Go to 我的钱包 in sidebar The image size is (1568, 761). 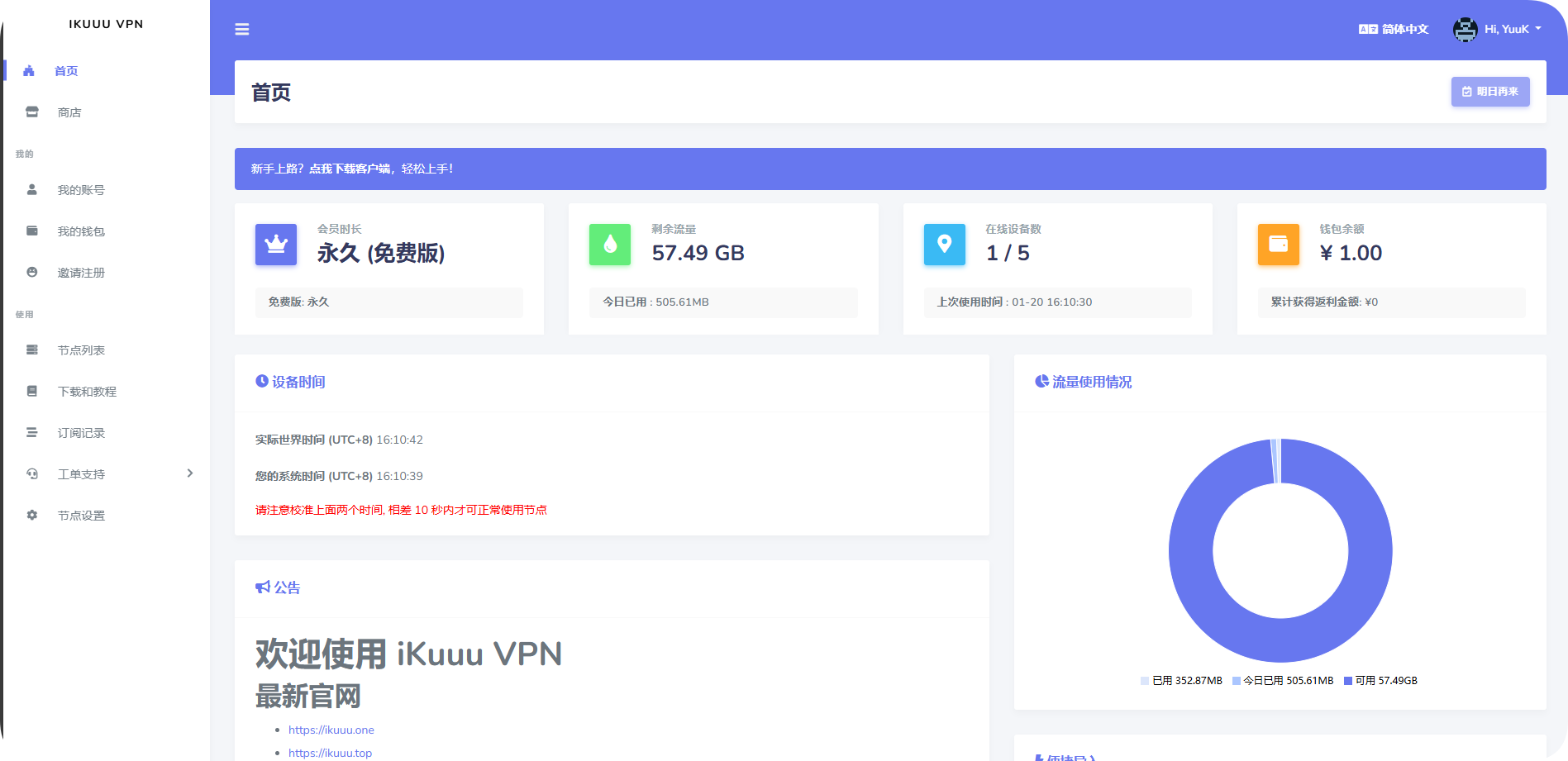coord(81,231)
